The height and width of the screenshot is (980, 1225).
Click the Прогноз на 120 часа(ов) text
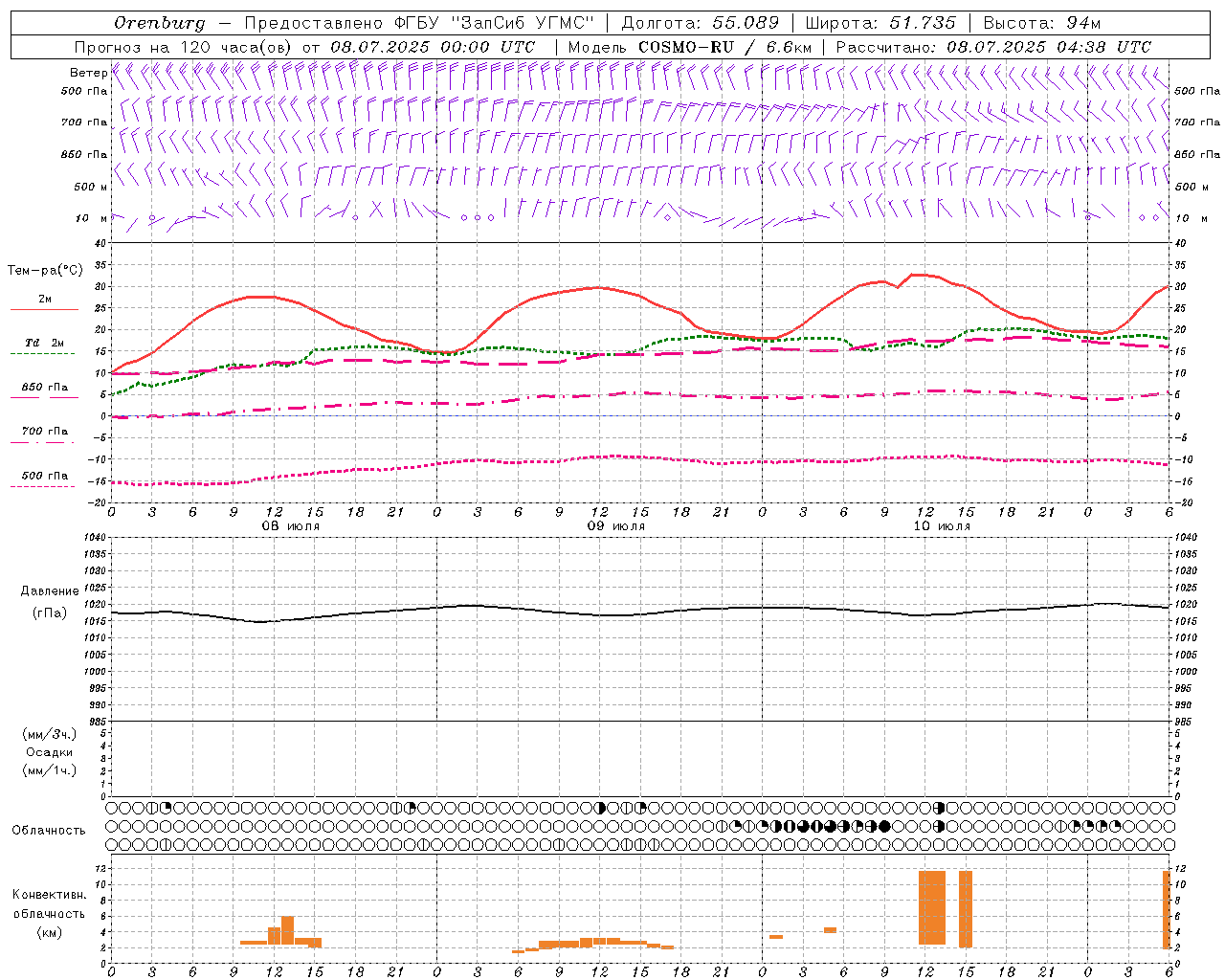pyautogui.click(x=185, y=47)
